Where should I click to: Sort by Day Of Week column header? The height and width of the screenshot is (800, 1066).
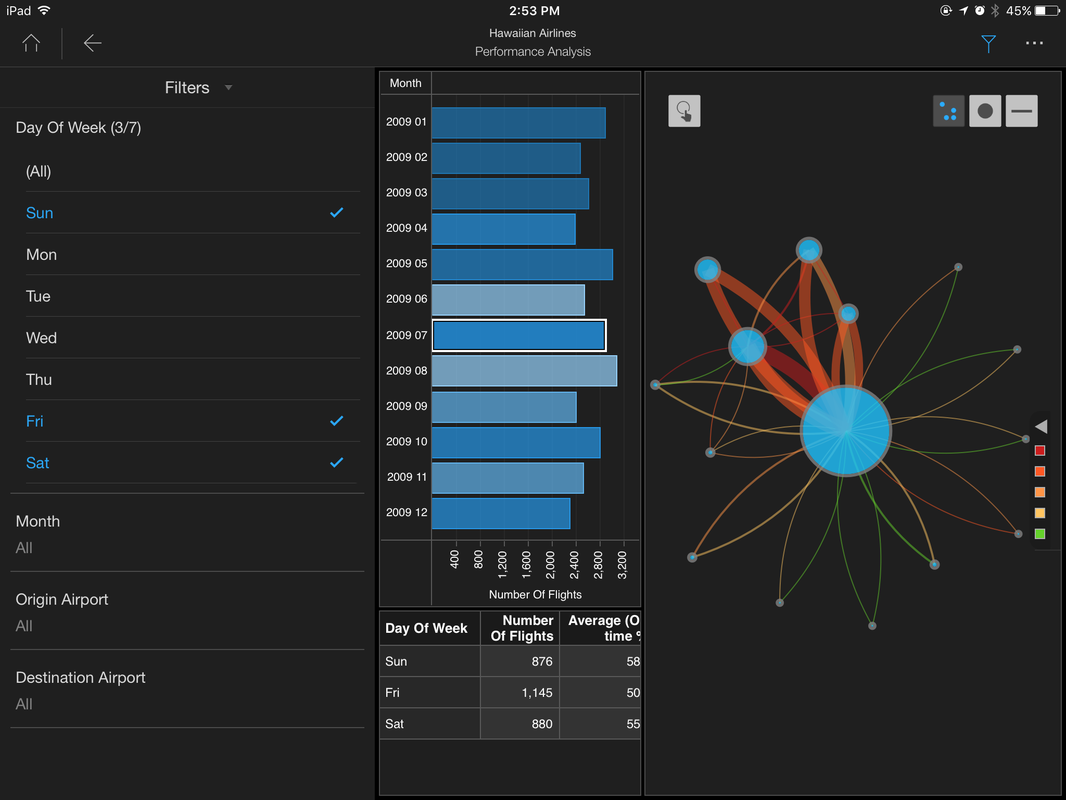tap(430, 628)
